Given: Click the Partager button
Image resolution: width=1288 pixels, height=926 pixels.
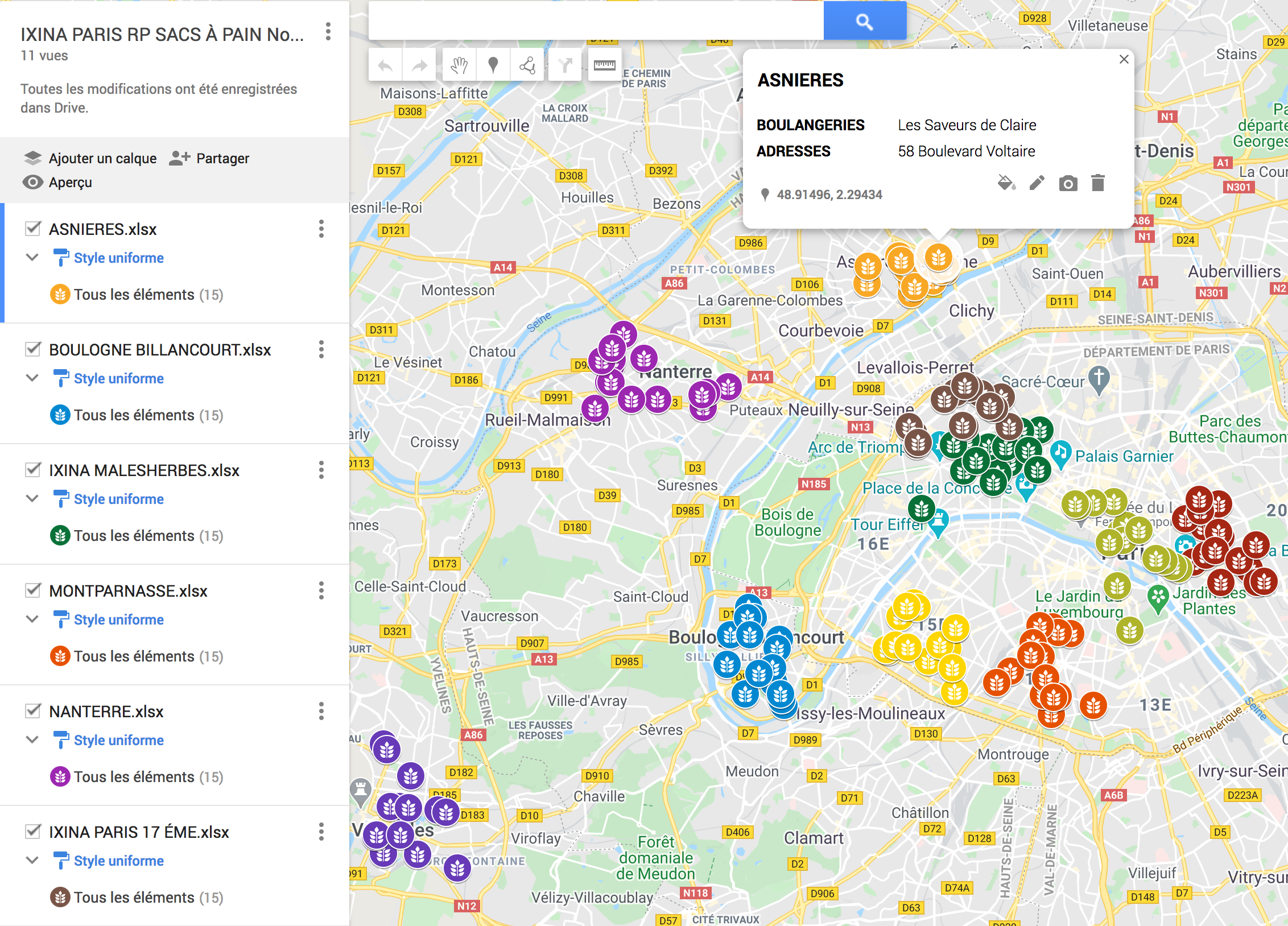Looking at the screenshot, I should (x=209, y=158).
